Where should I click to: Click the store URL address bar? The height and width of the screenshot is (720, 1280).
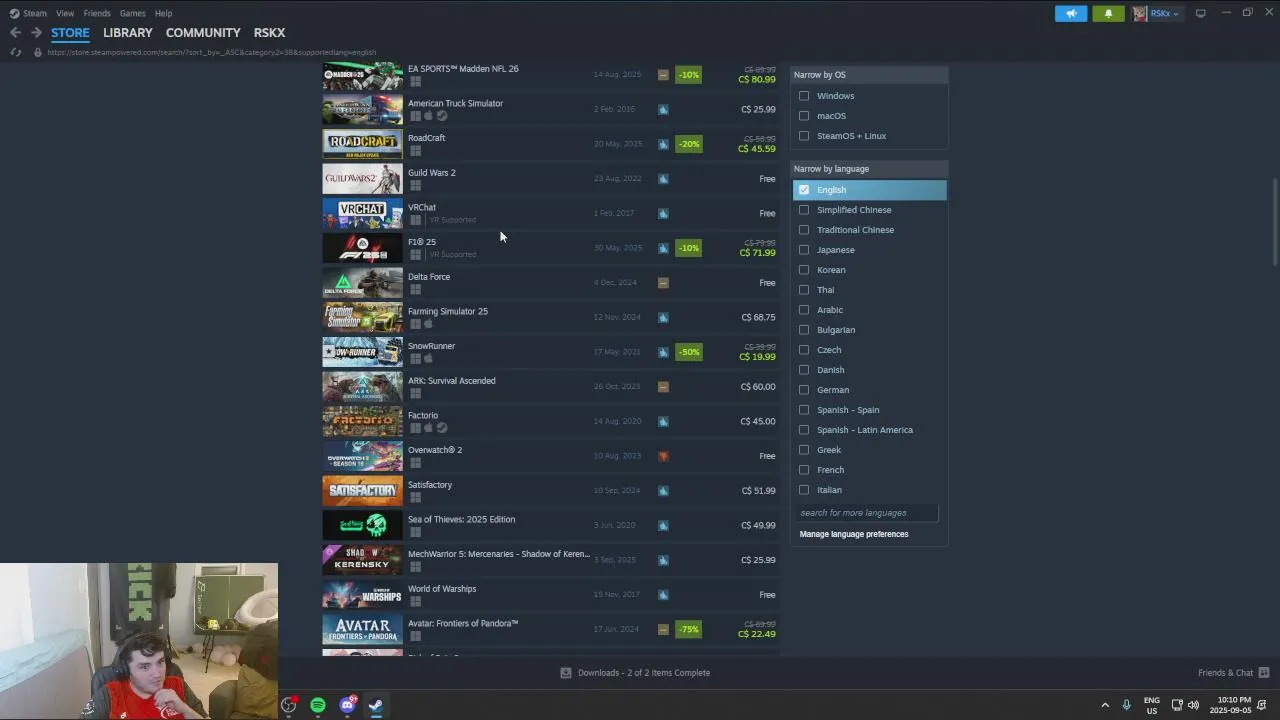[x=211, y=52]
